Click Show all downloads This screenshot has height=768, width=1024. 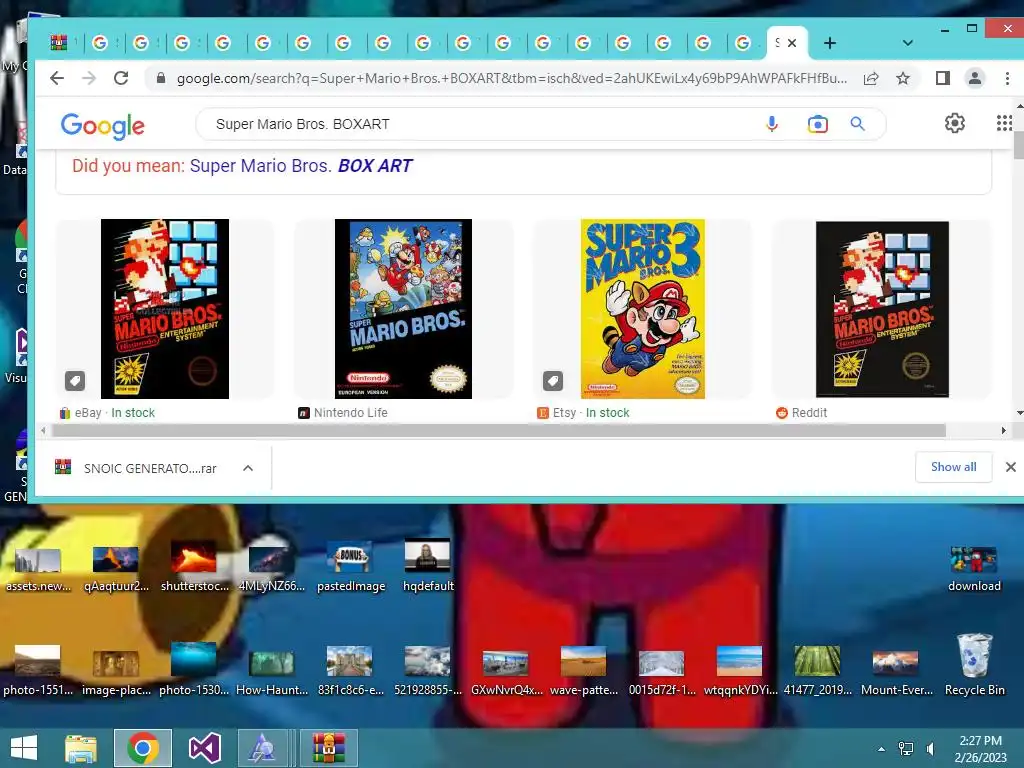[953, 467]
